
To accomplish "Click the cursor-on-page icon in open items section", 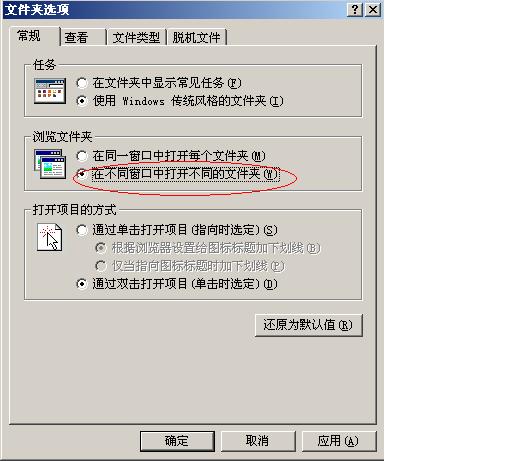I will pos(49,237).
